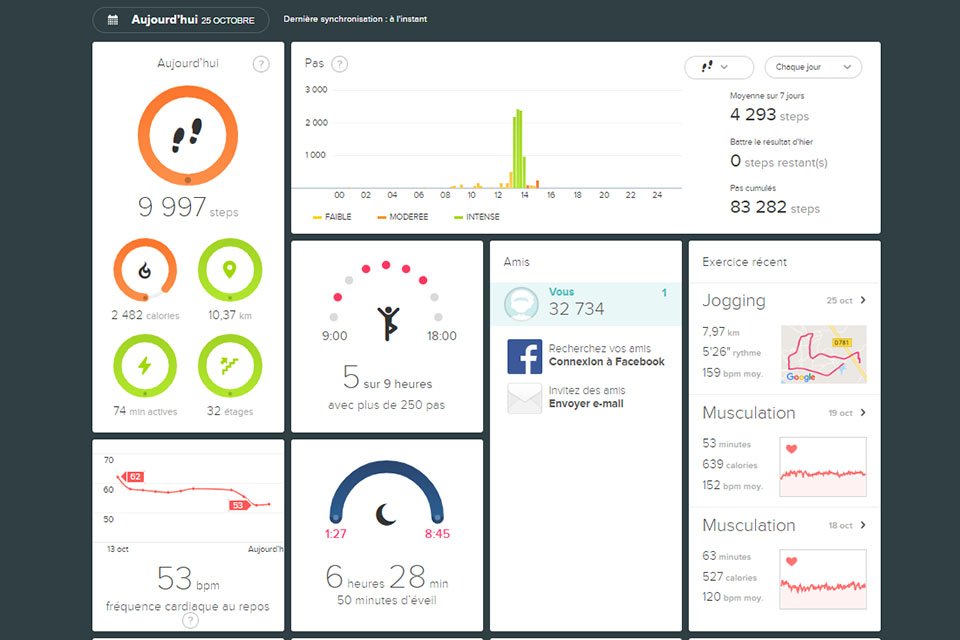
Task: Open the Chaque jour dropdown
Action: (x=813, y=67)
